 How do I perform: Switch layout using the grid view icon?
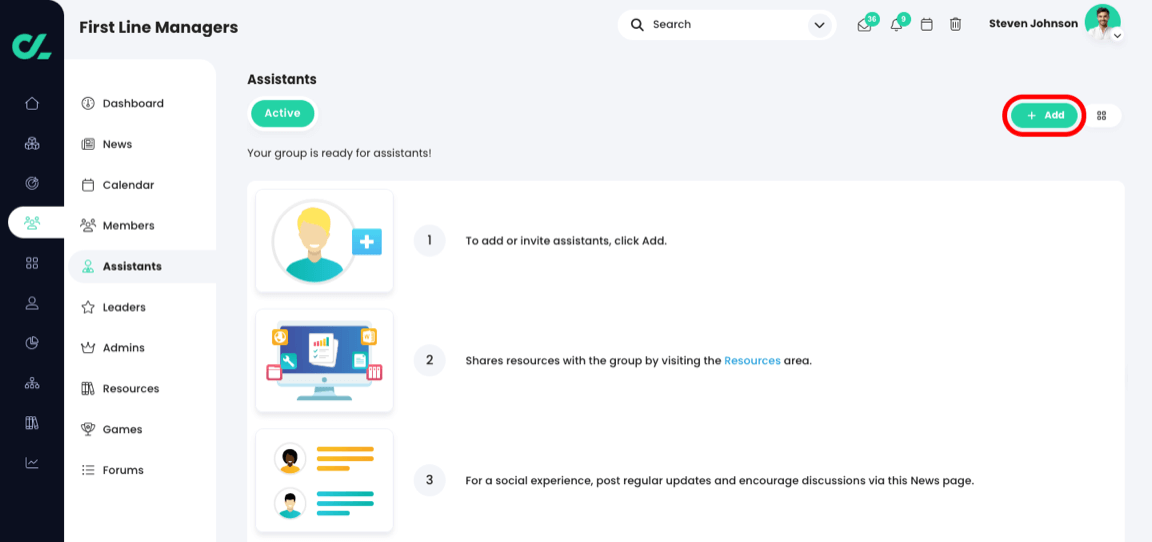pos(1101,115)
